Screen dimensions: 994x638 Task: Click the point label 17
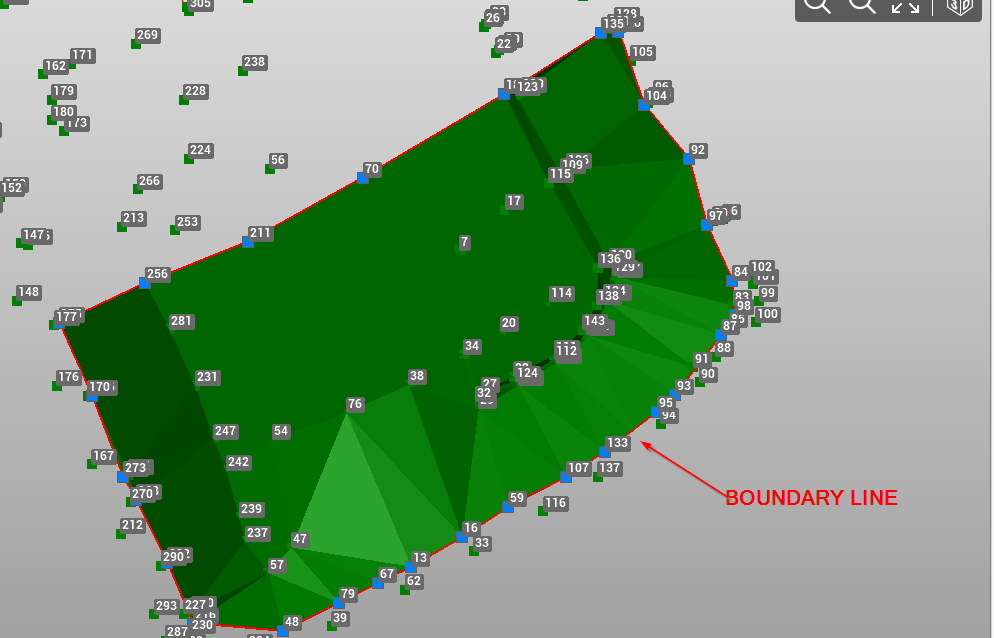[514, 201]
